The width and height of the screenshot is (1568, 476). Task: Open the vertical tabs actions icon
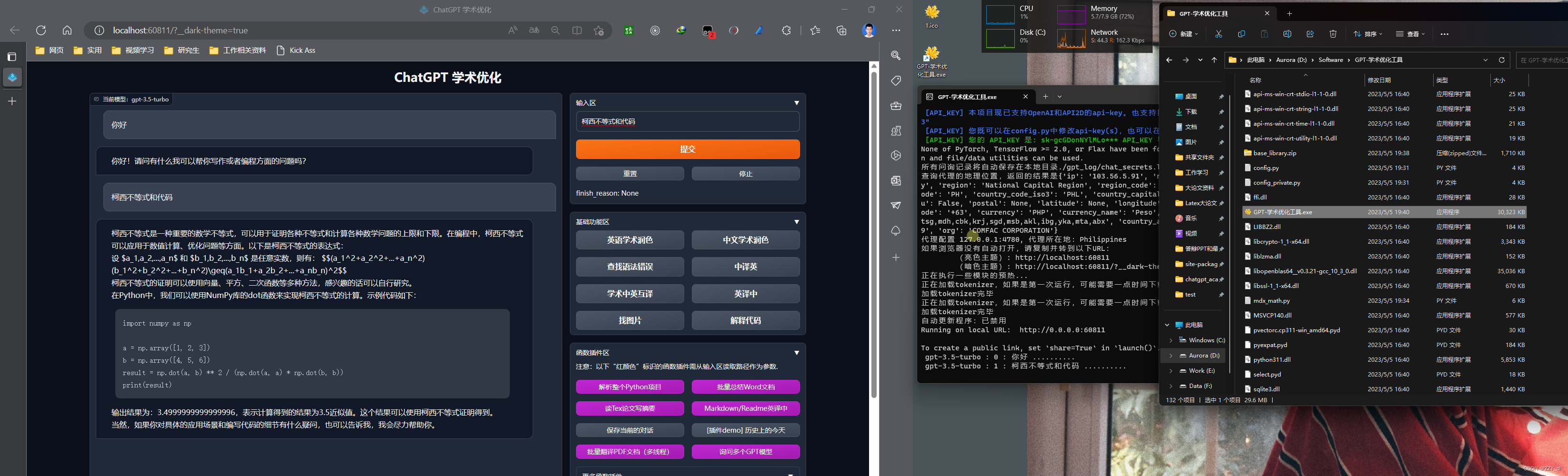11,57
